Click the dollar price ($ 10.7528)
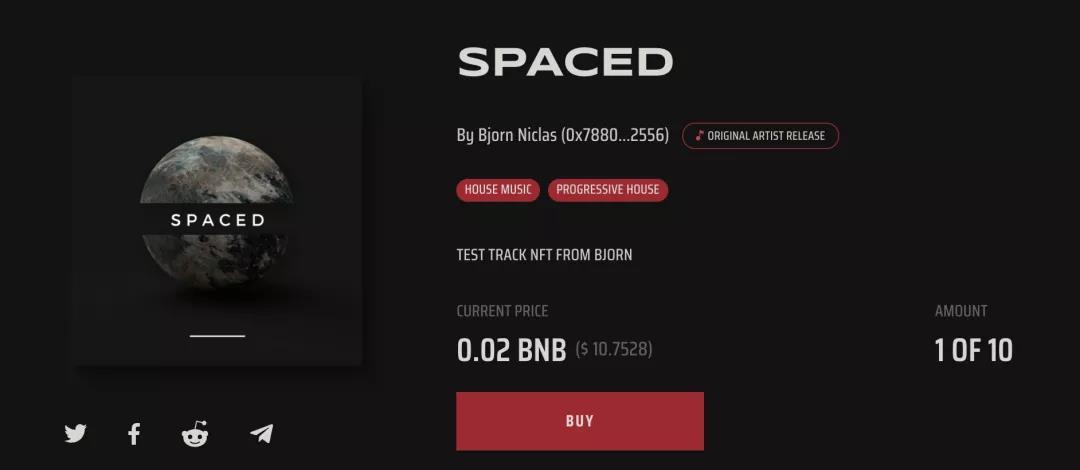The width and height of the screenshot is (1080, 470). 614,351
